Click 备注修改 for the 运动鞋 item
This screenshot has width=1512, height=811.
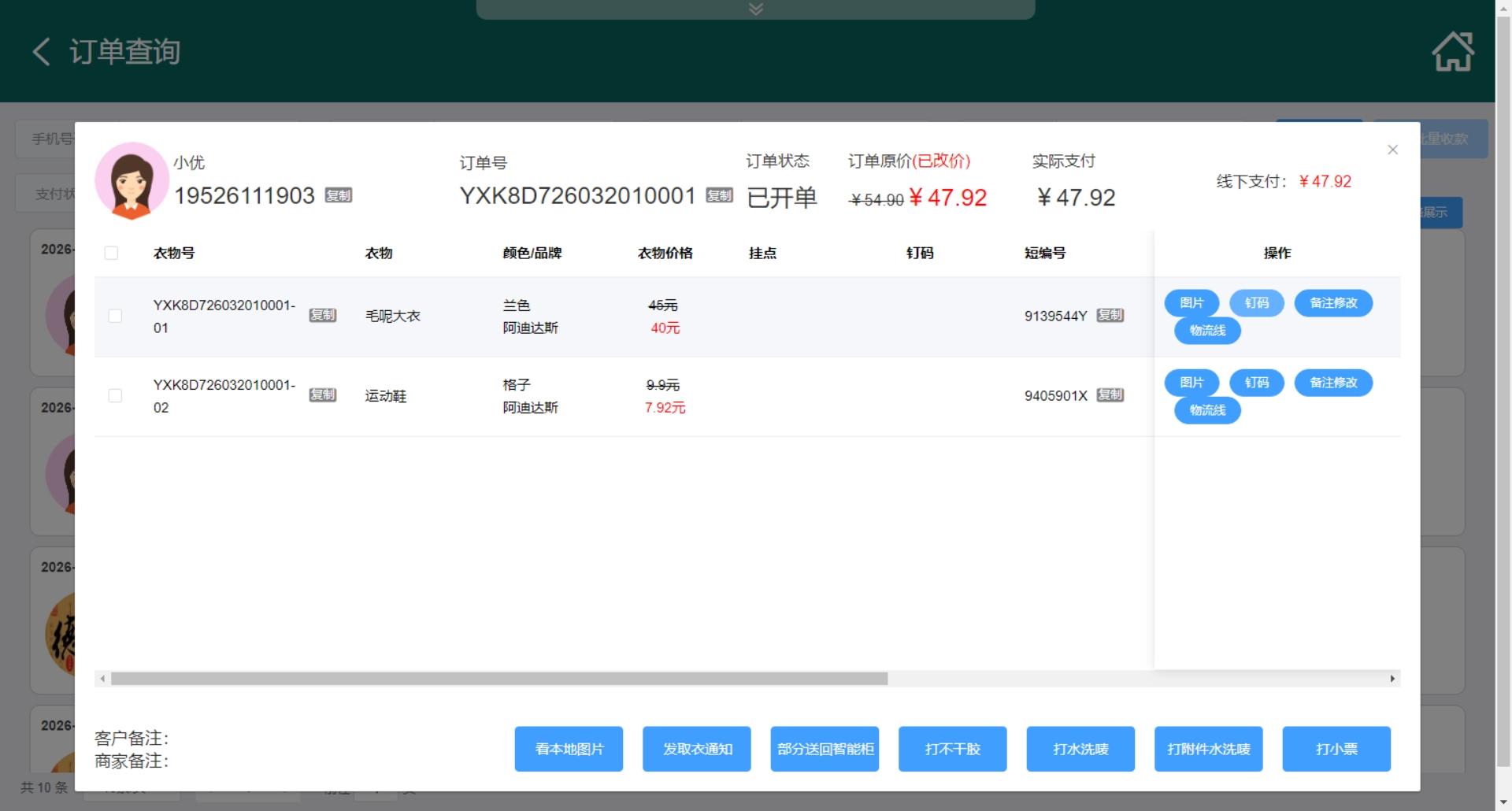(1332, 383)
